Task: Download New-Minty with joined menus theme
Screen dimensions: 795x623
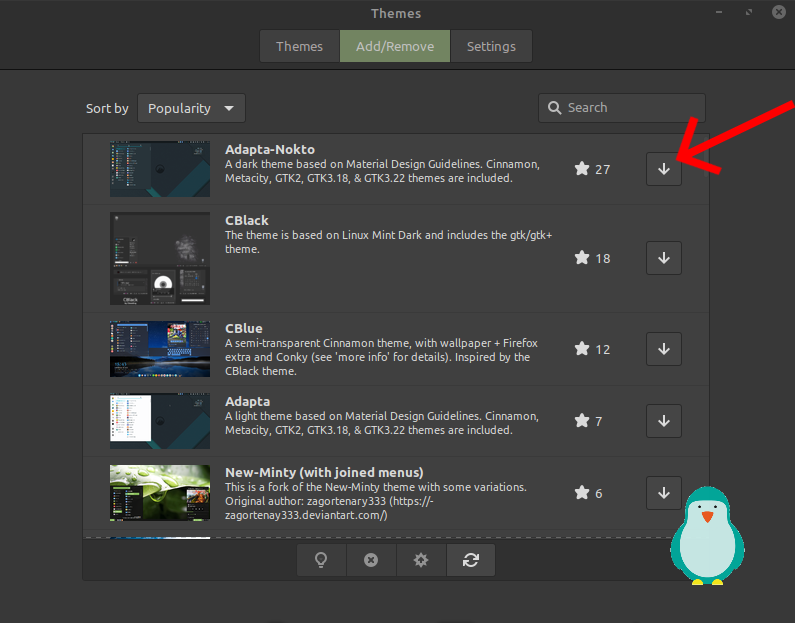Action: (x=664, y=493)
